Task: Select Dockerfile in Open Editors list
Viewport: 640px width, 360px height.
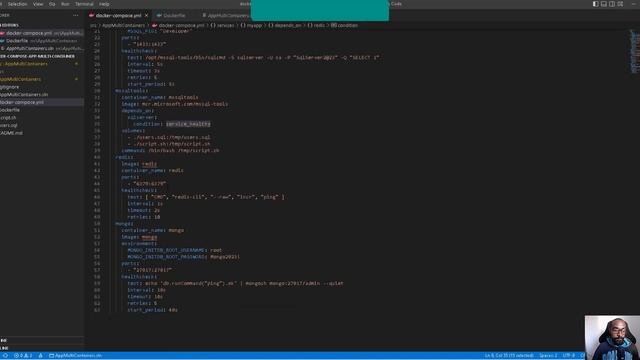Action: pyautogui.click(x=42, y=41)
